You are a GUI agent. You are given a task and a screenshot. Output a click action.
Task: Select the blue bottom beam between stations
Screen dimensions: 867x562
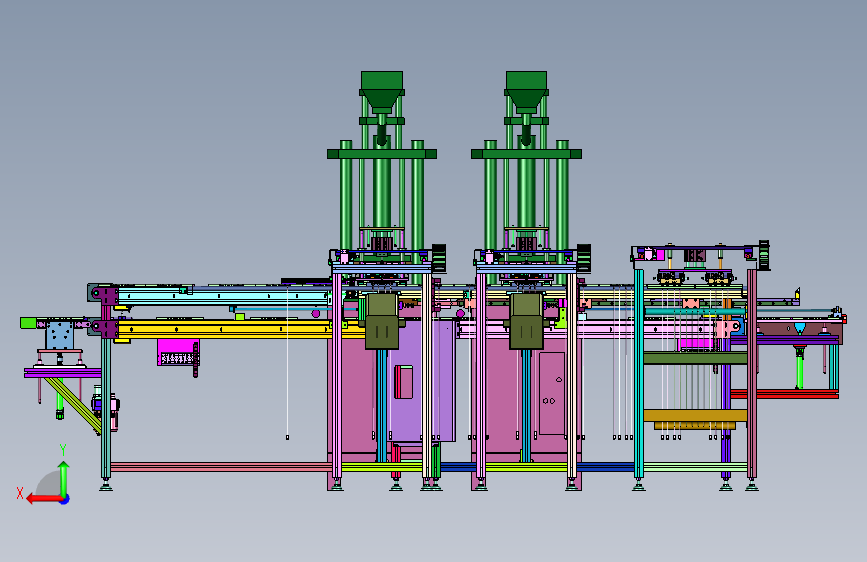(457, 467)
